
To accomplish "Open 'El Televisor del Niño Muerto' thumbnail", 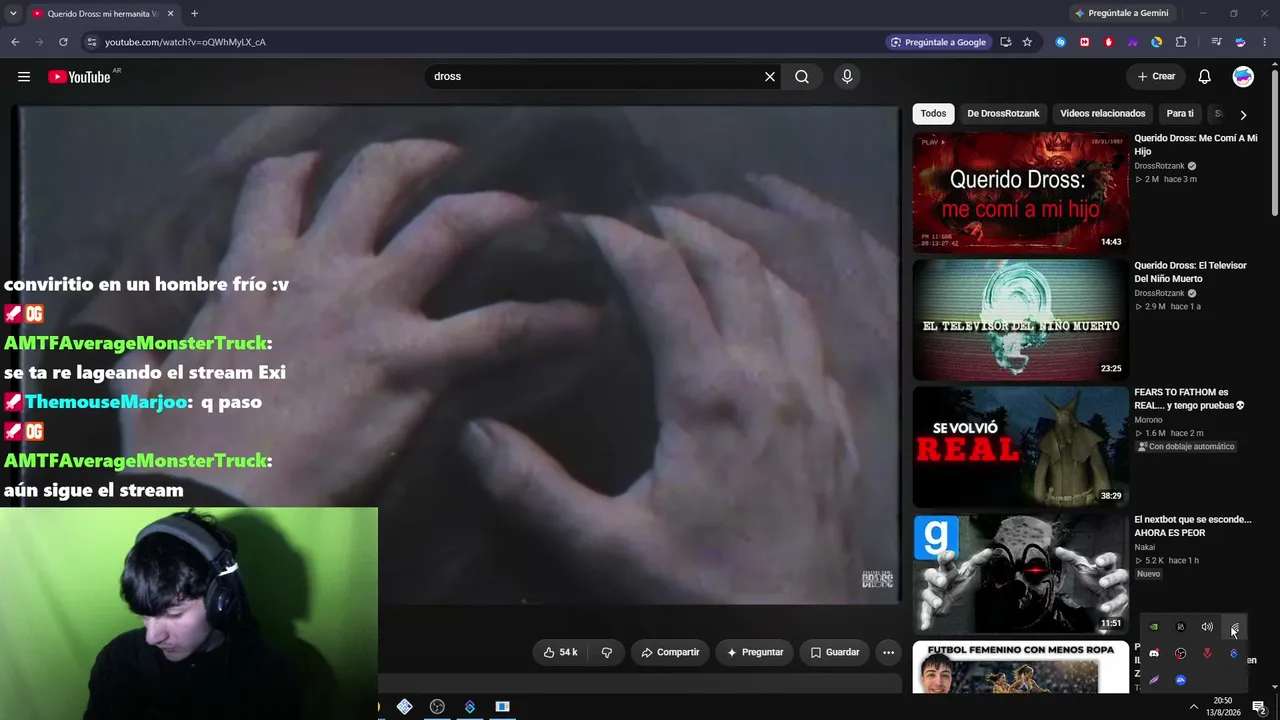I will coord(1020,319).
